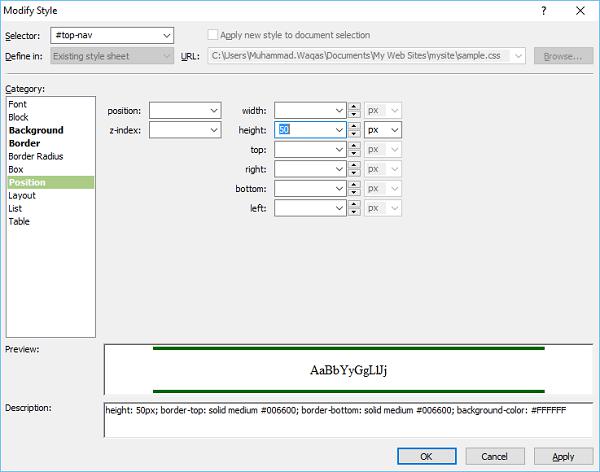Select Layout category
This screenshot has height=472, width=600.
point(22,195)
